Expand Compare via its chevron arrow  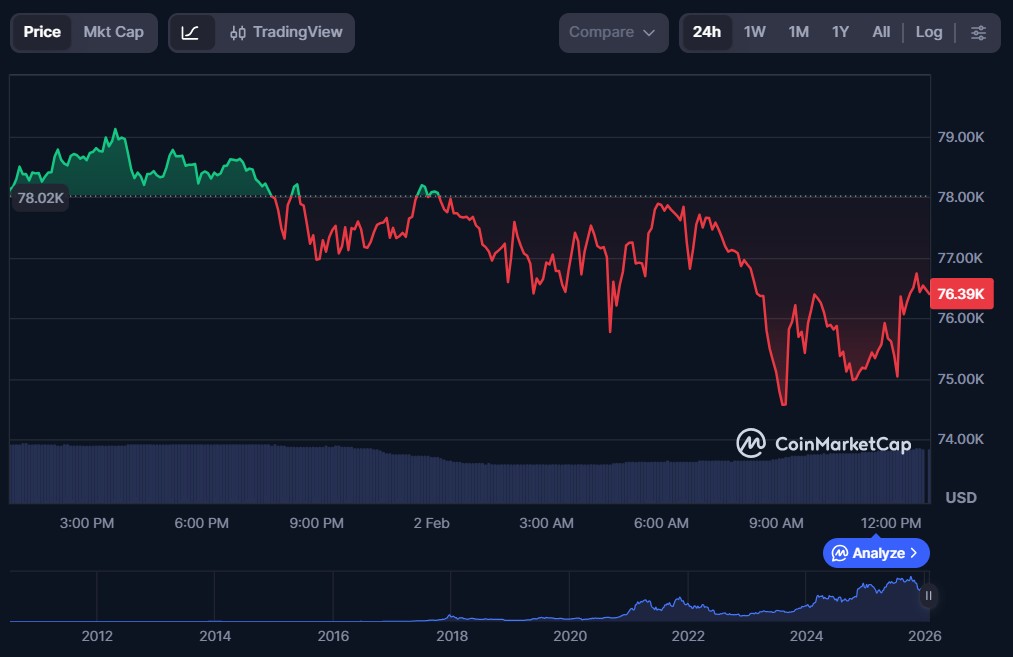point(649,33)
